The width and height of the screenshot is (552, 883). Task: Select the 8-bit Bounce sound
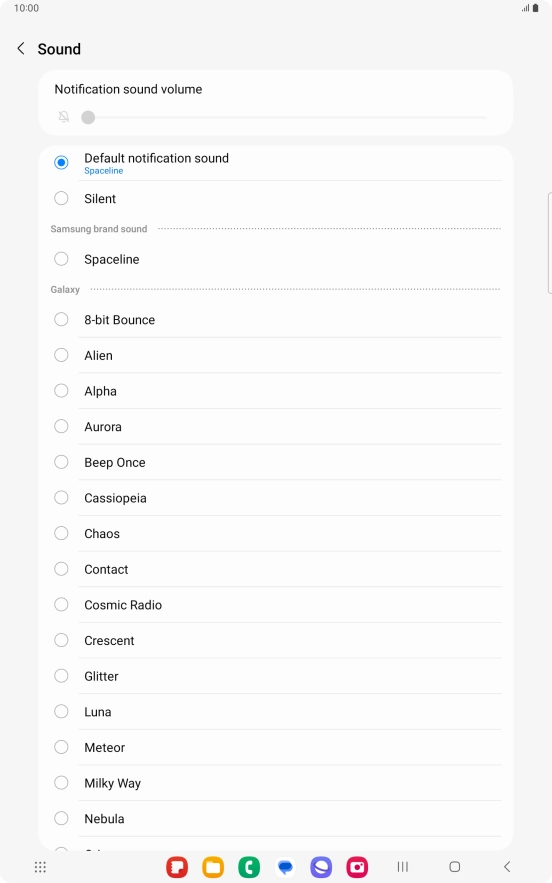click(x=275, y=320)
